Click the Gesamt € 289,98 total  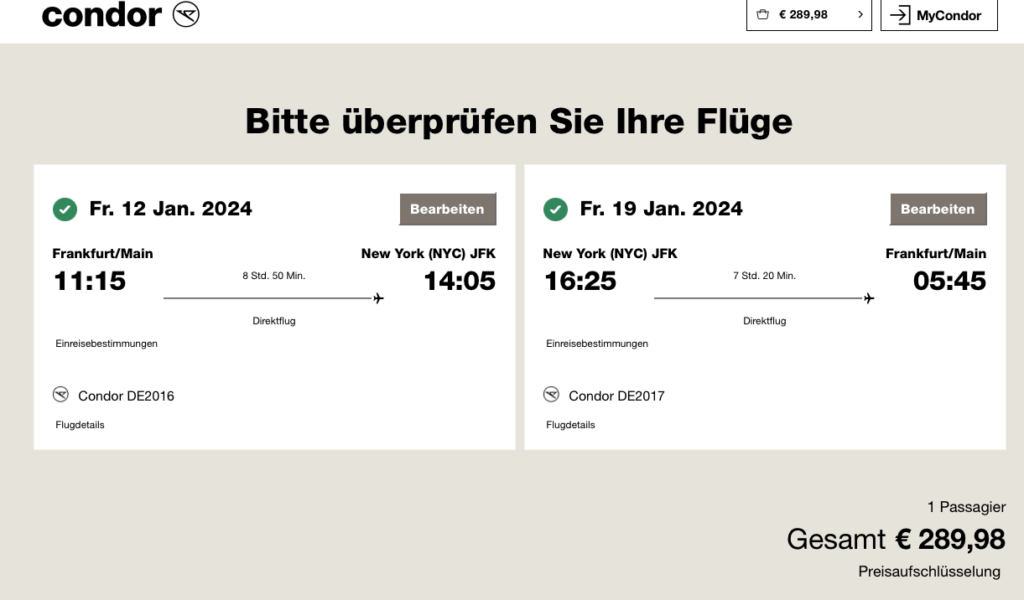[x=896, y=540]
